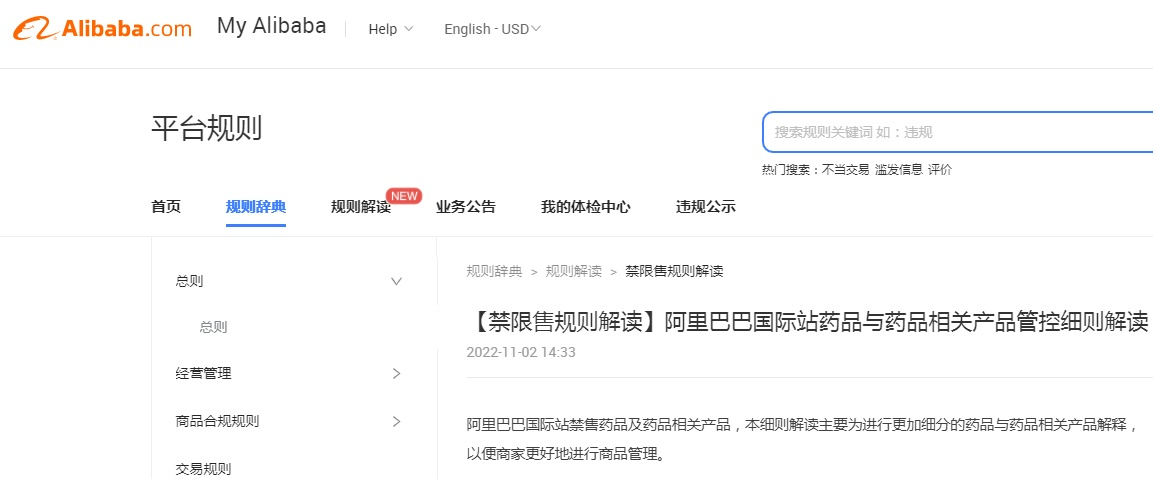Click the Alibaba.com logo
Image resolution: width=1153 pixels, height=479 pixels.
tap(101, 28)
